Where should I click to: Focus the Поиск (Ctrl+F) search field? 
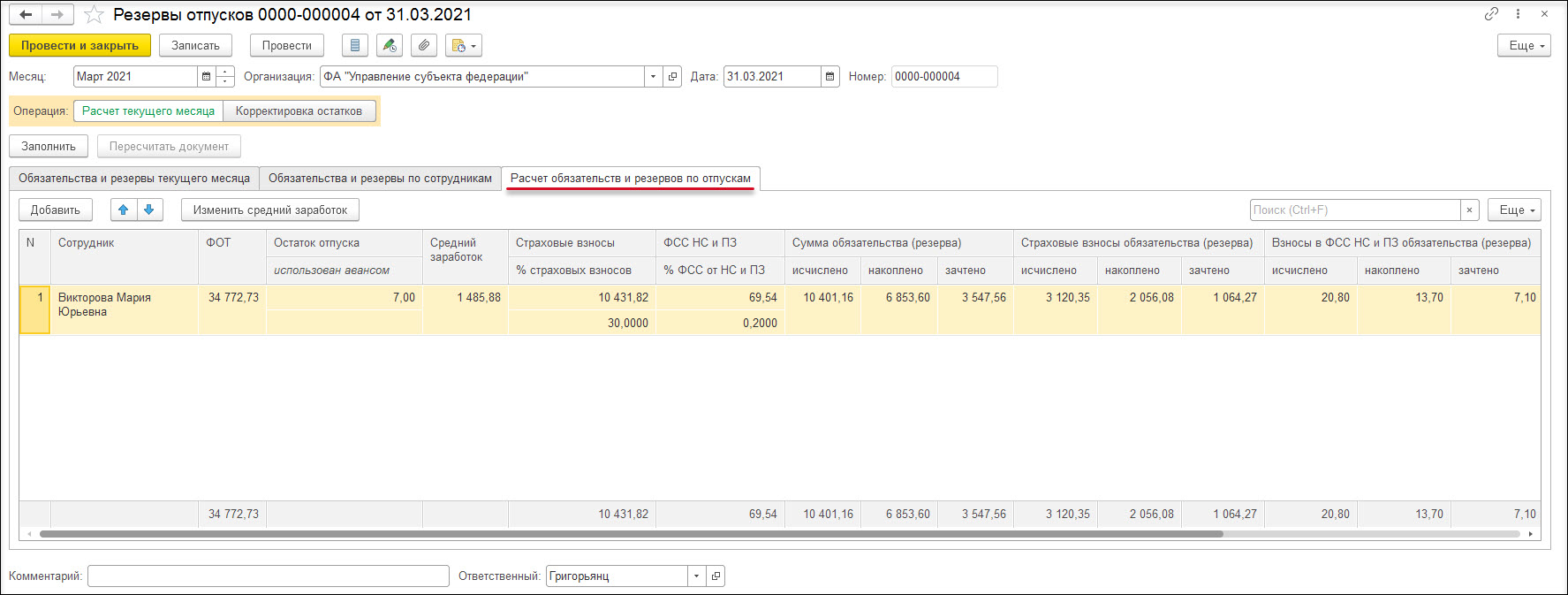tap(1355, 210)
